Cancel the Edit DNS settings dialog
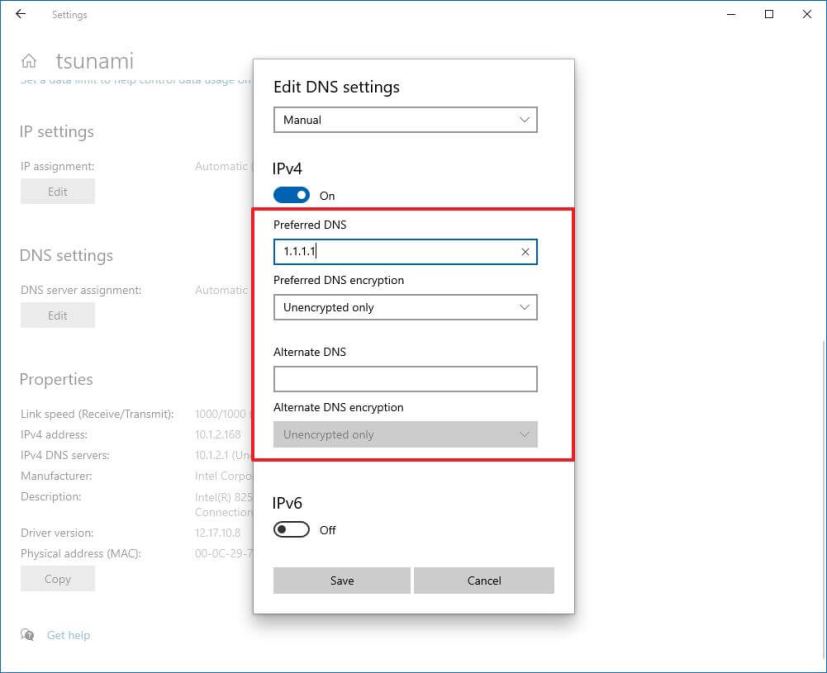Image resolution: width=827 pixels, height=673 pixels. click(x=484, y=581)
